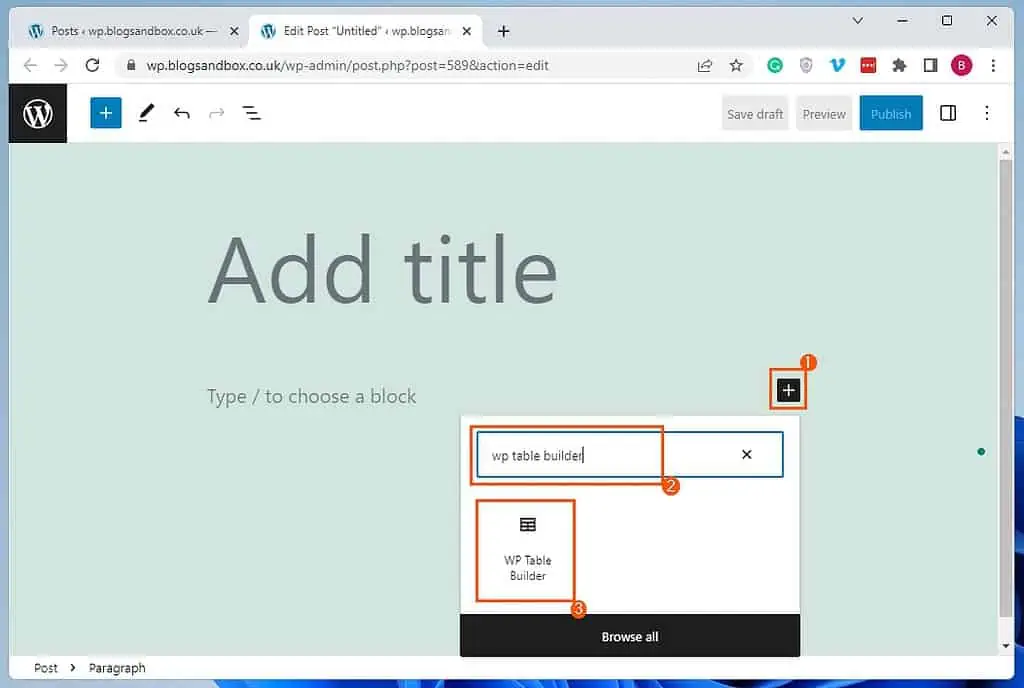Select the Tools pencil icon
The width and height of the screenshot is (1024, 688).
pyautogui.click(x=146, y=113)
